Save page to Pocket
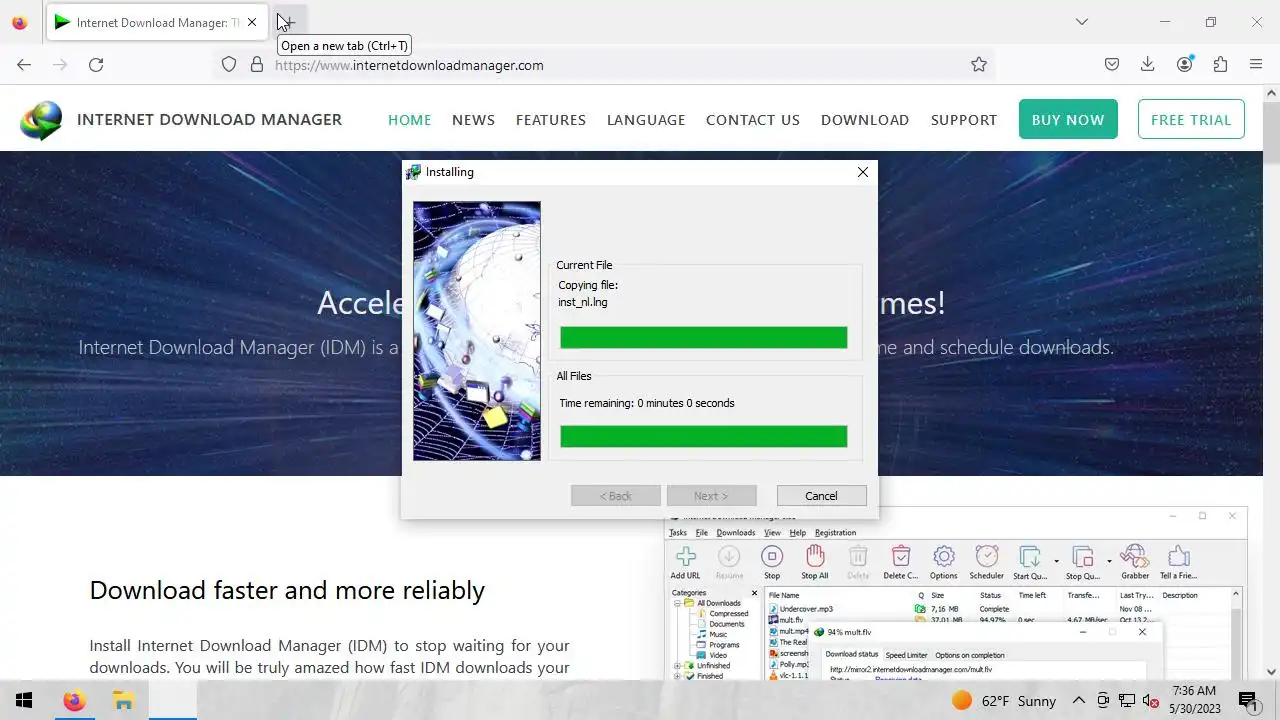Screen dimensions: 1280x720 1112,64
